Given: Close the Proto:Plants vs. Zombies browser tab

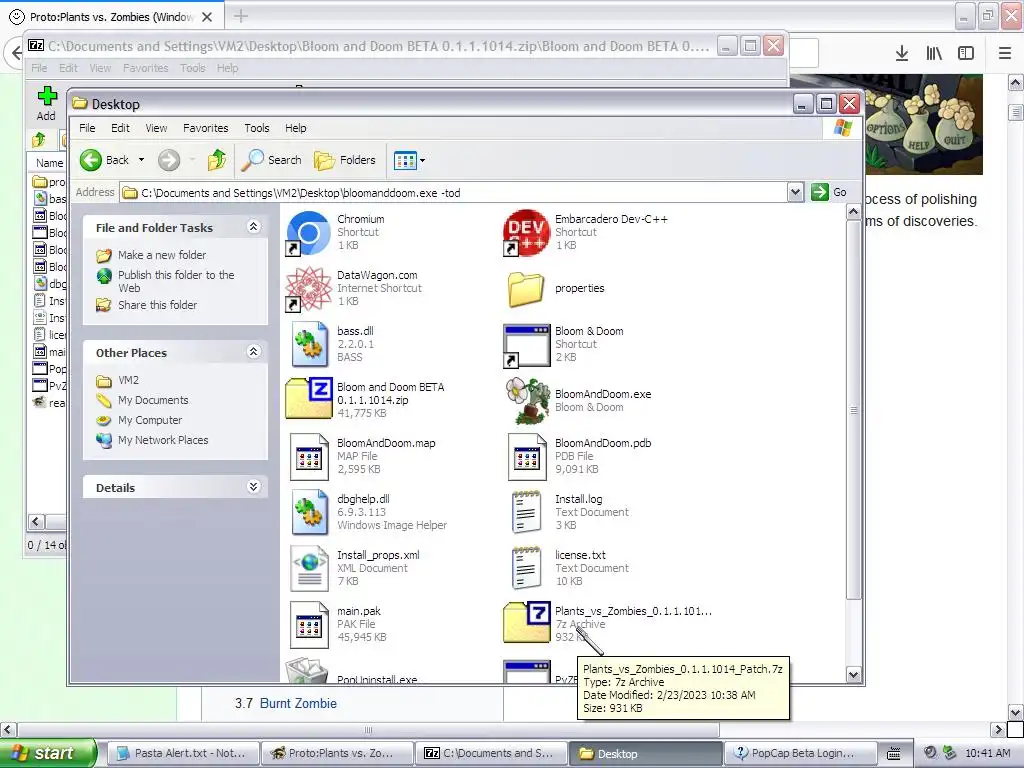Looking at the screenshot, I should point(207,17).
